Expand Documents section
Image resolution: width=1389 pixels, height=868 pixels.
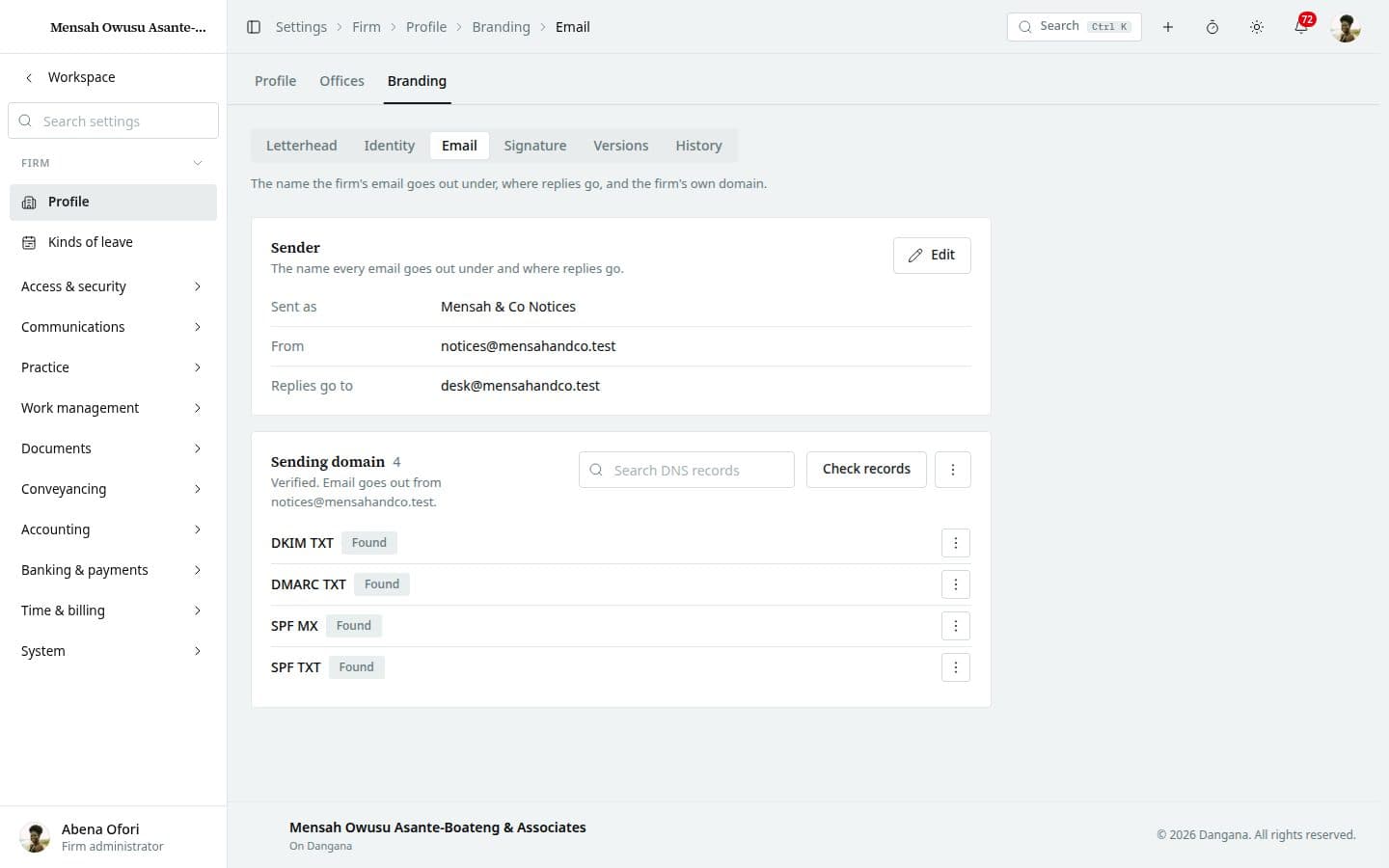[113, 448]
